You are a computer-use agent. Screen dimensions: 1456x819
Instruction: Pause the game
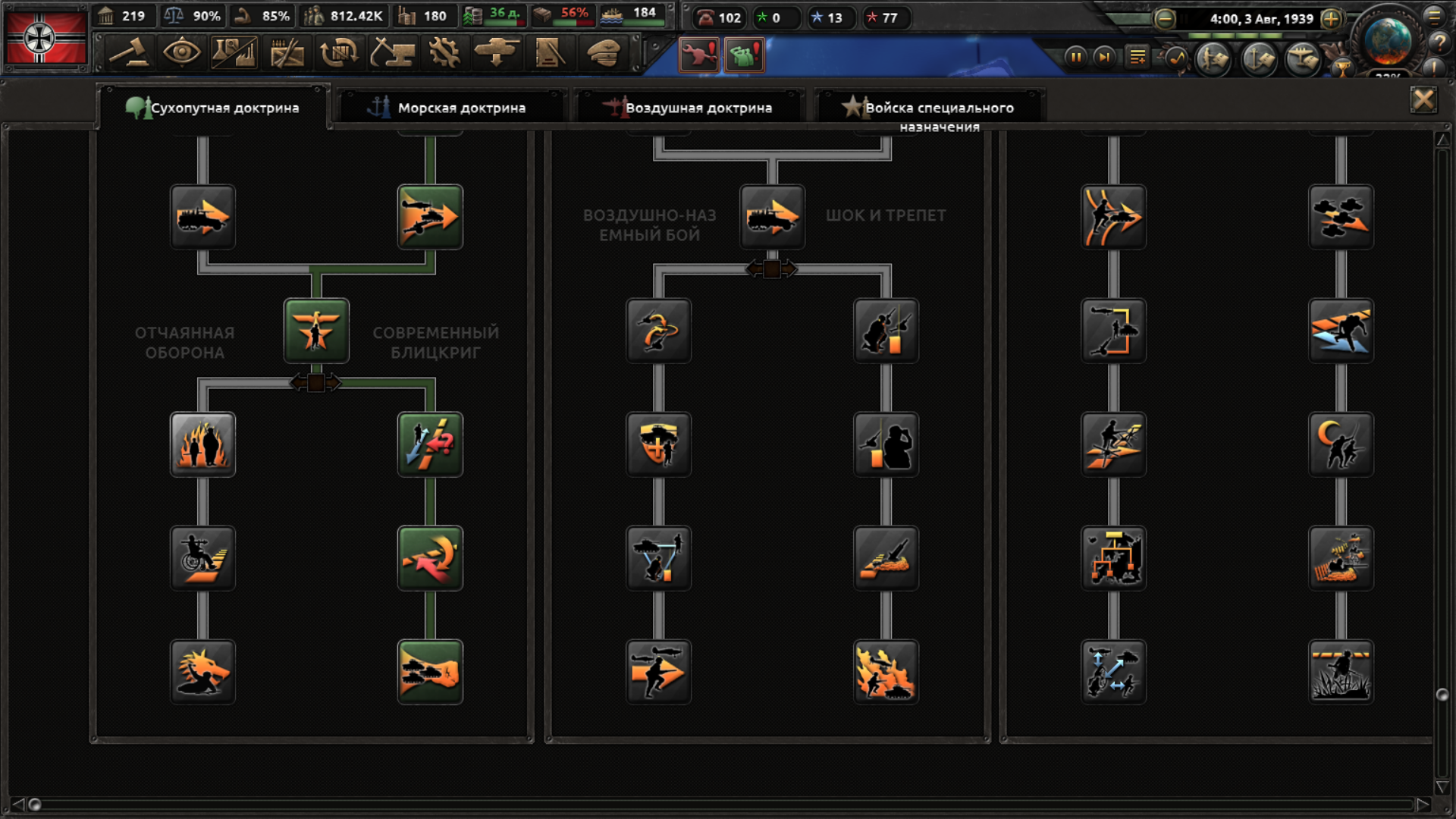(x=1075, y=57)
